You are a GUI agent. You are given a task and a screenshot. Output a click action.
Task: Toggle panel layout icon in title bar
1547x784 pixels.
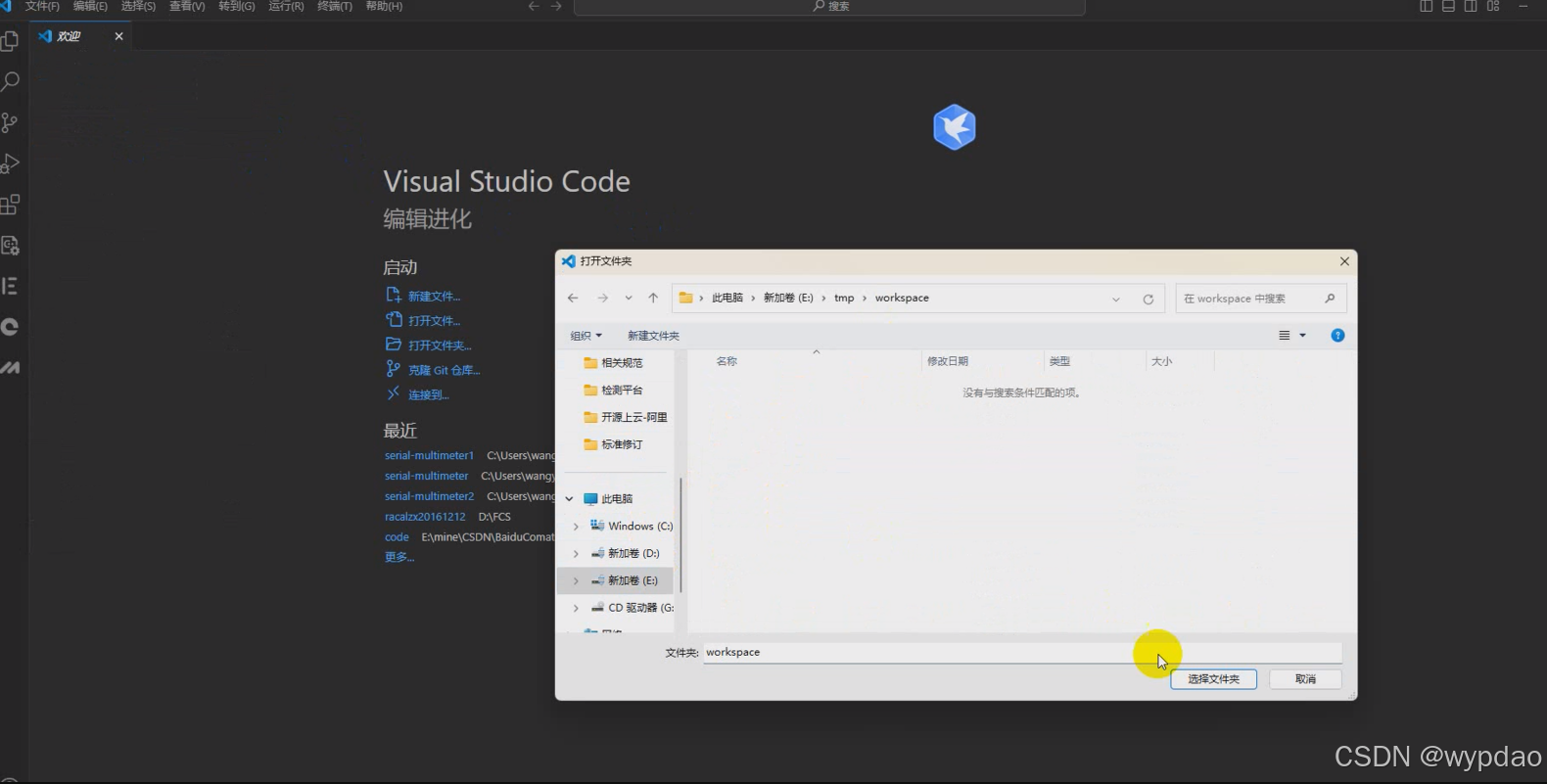pos(1448,6)
